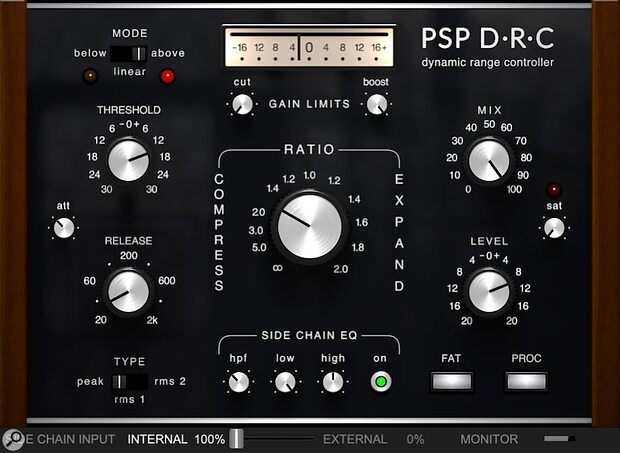The height and width of the screenshot is (453, 620).
Task: Flip the MODE below/above switch
Action: coord(129,54)
